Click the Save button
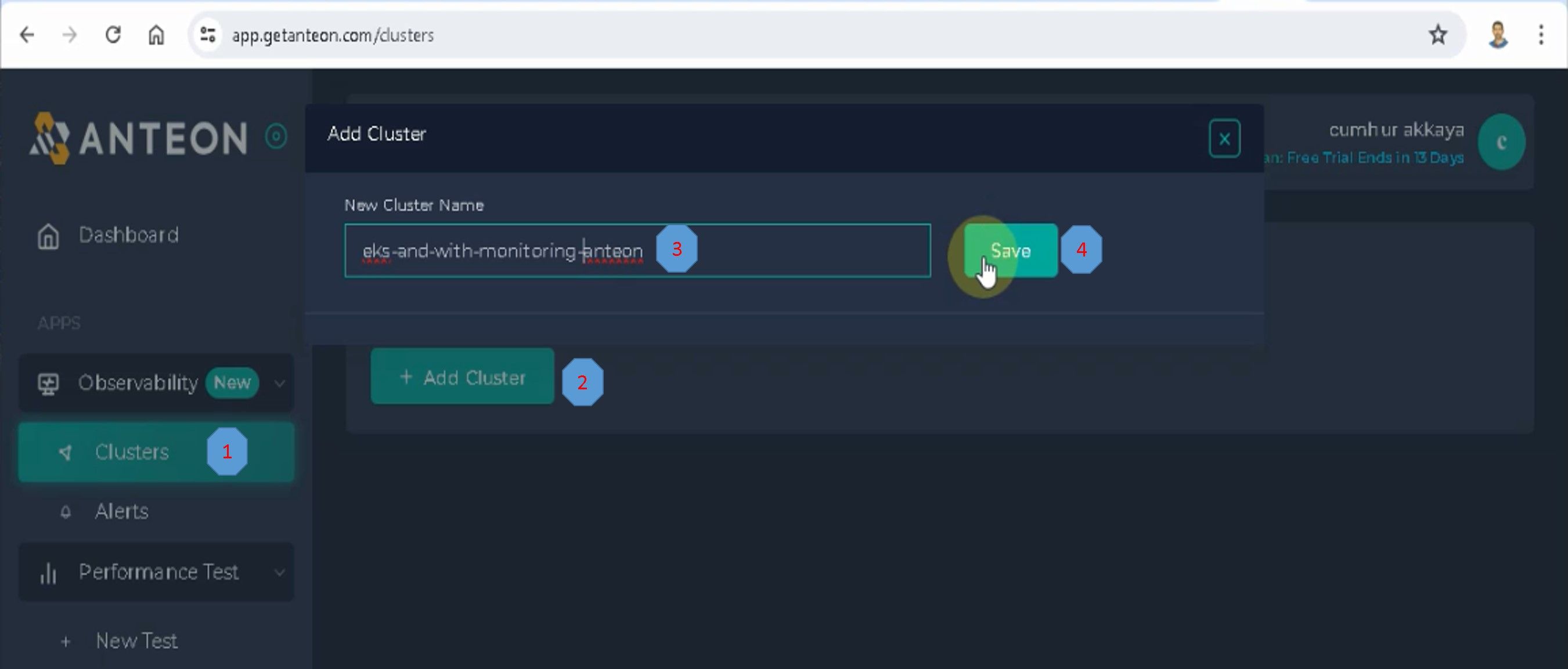The image size is (1568, 669). point(1011,251)
